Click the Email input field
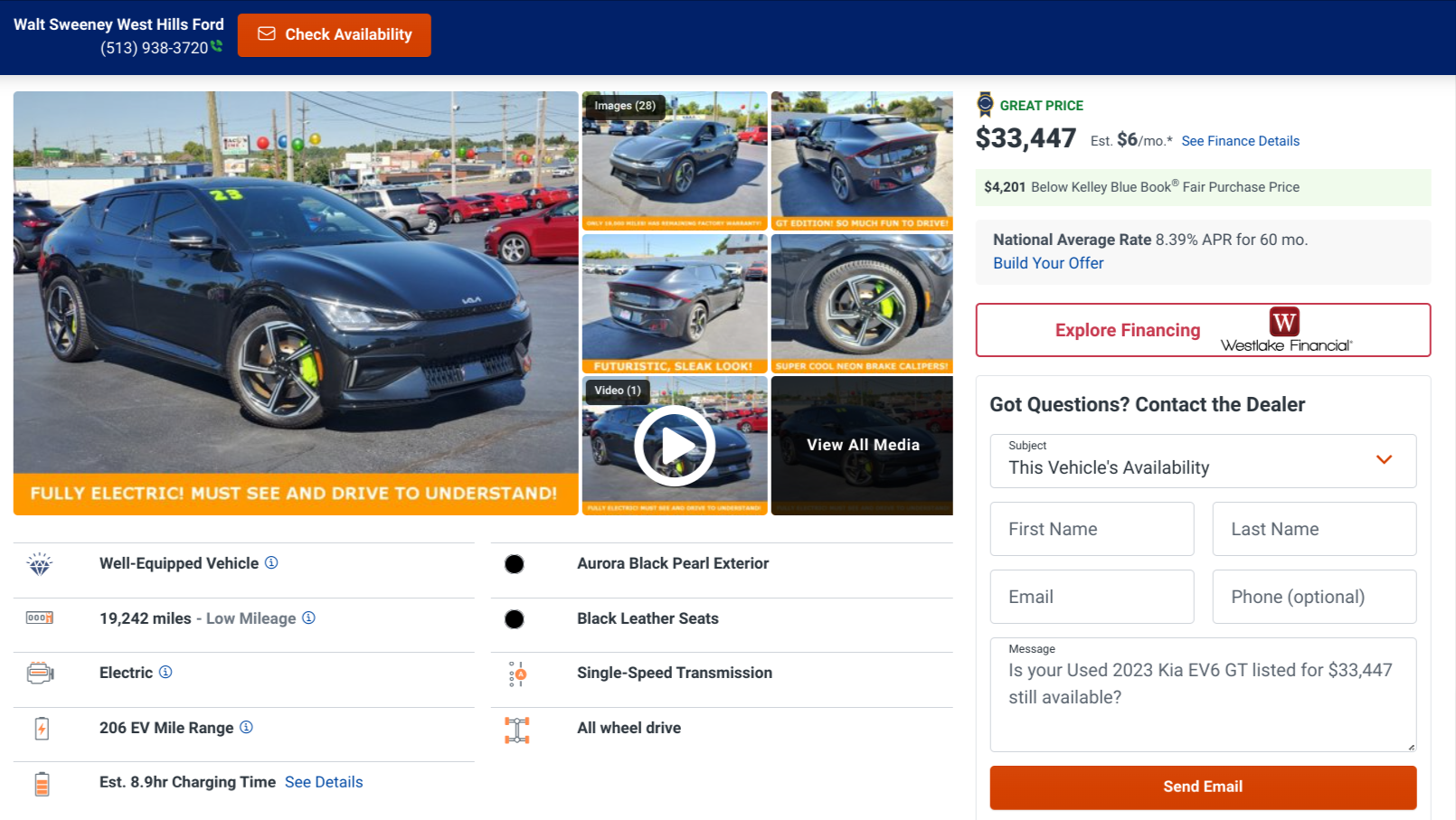Screen dimensions: 1456x820 point(1092,597)
